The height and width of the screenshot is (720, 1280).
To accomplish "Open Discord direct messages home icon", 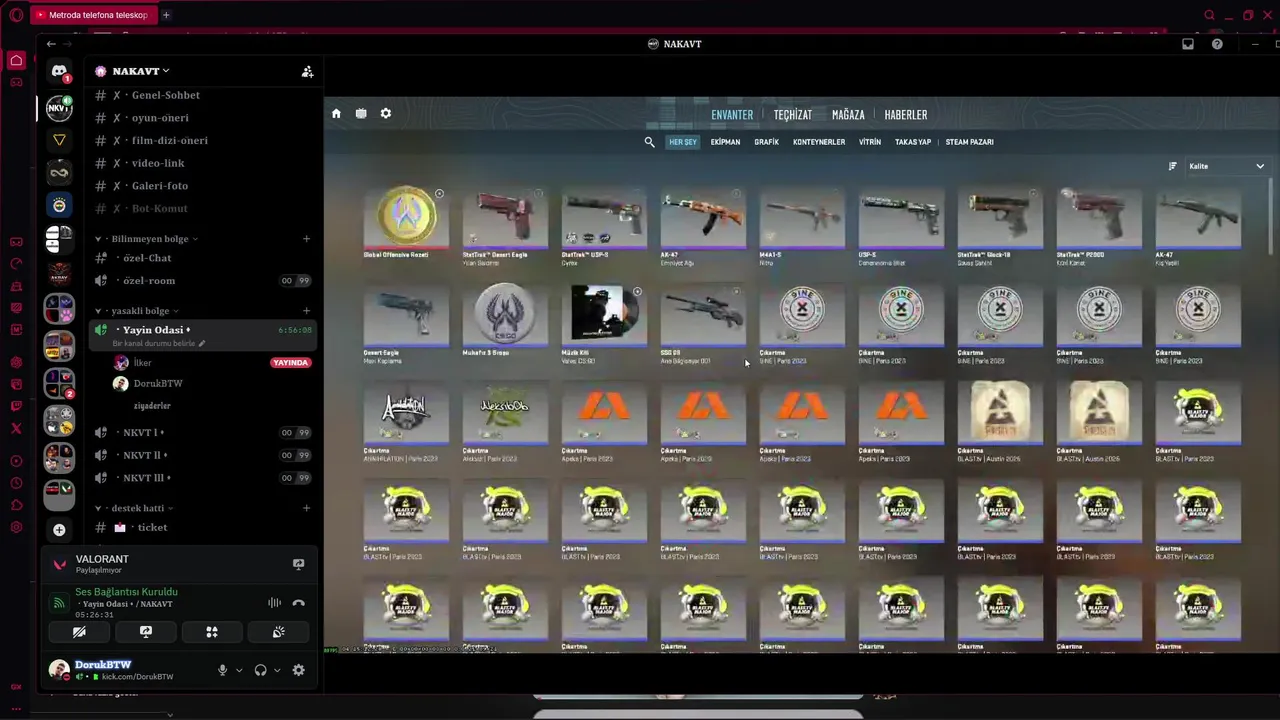I will coord(59,72).
